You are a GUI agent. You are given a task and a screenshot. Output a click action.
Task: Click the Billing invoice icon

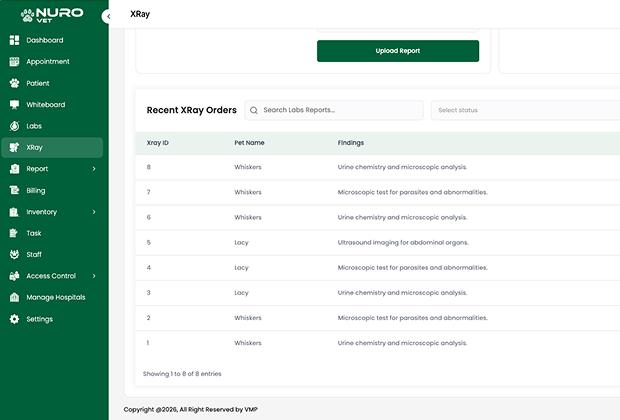(14, 190)
